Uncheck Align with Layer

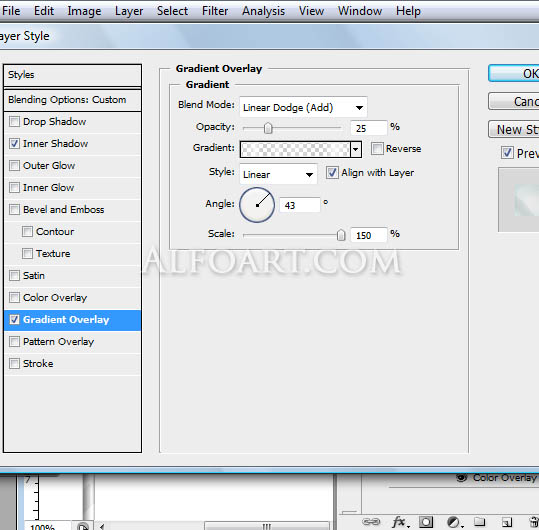coord(332,172)
